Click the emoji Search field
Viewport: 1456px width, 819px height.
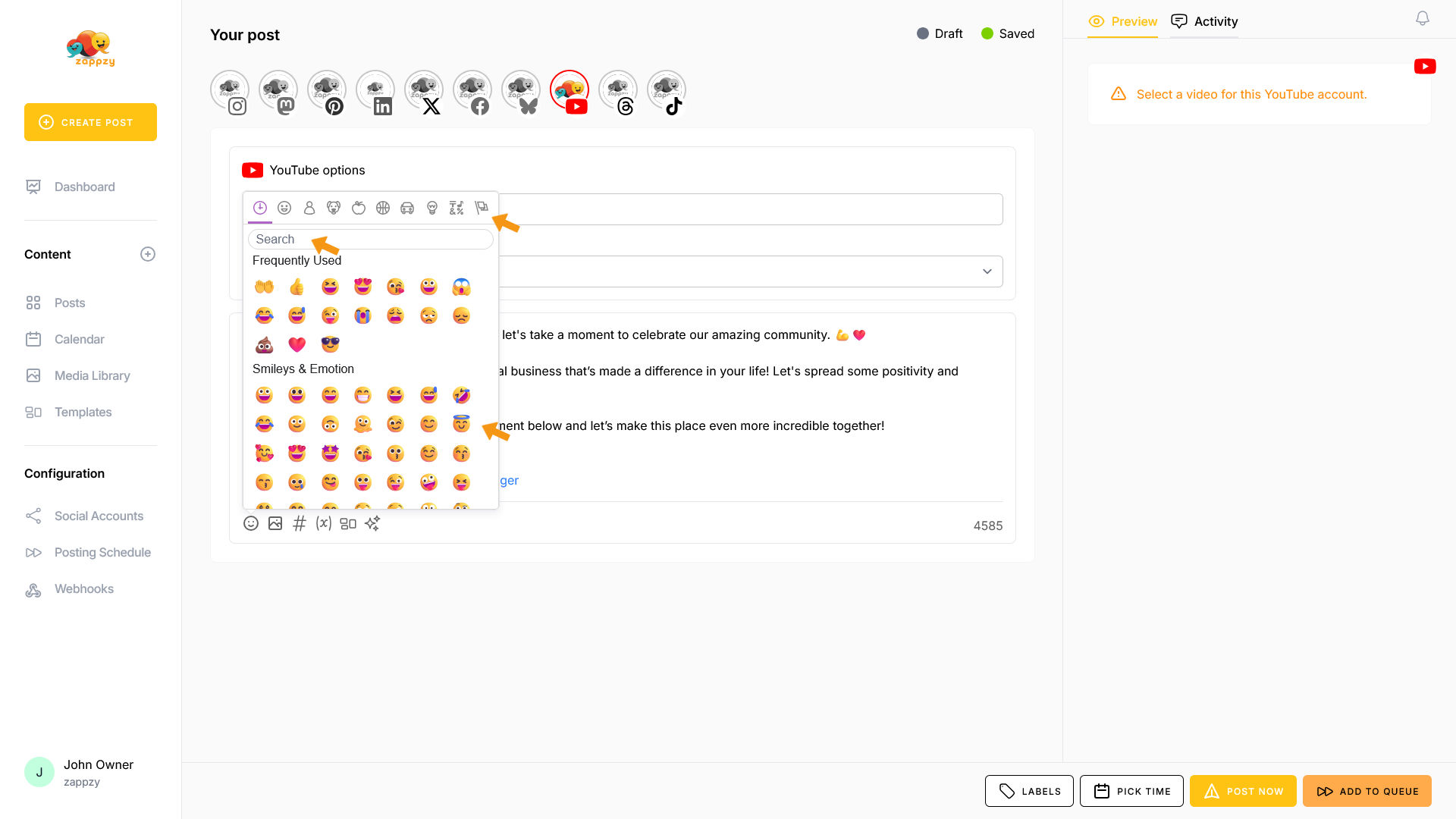coord(370,240)
